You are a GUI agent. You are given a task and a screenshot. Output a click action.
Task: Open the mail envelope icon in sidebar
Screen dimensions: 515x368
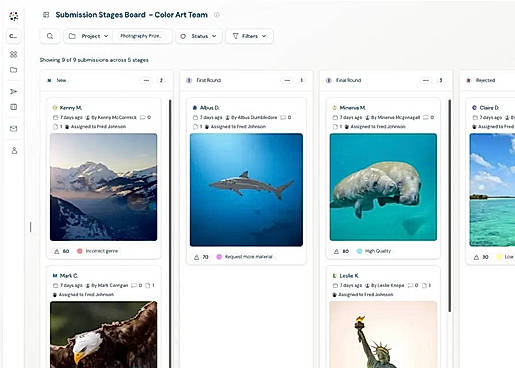click(x=14, y=128)
